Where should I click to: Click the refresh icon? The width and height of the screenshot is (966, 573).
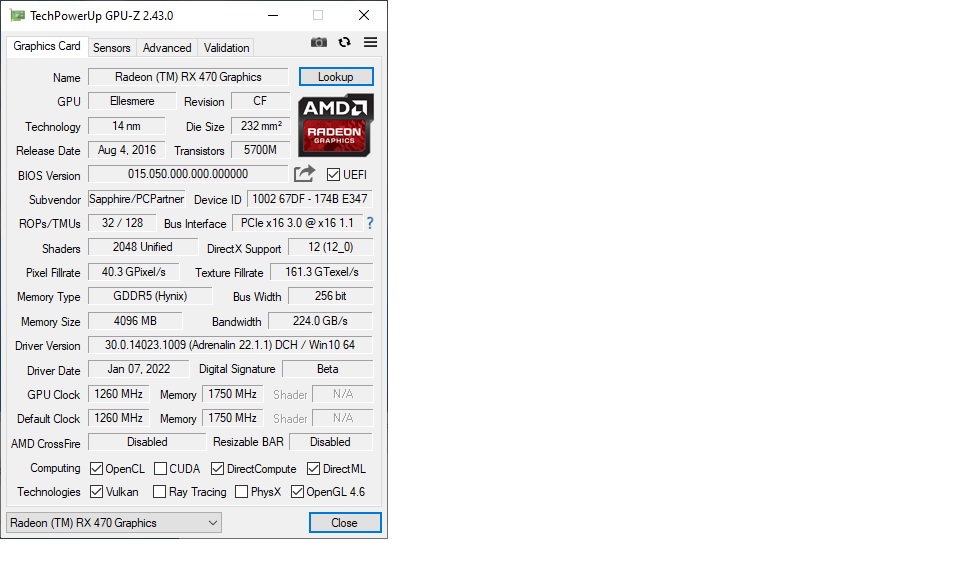coord(344,42)
